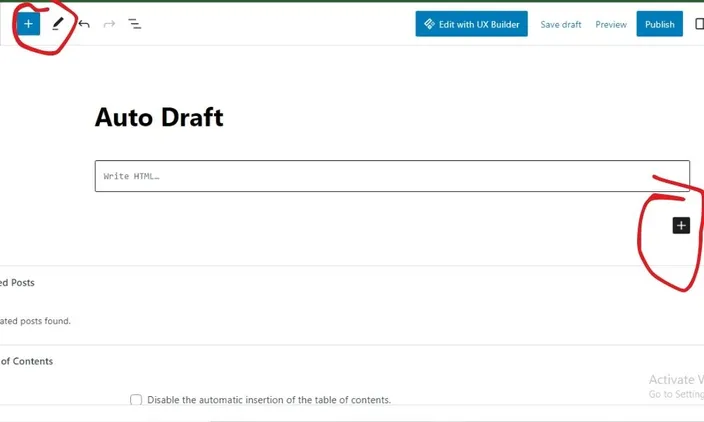Image resolution: width=704 pixels, height=422 pixels.
Task: Open the document overview list view icon
Action: pos(134,24)
